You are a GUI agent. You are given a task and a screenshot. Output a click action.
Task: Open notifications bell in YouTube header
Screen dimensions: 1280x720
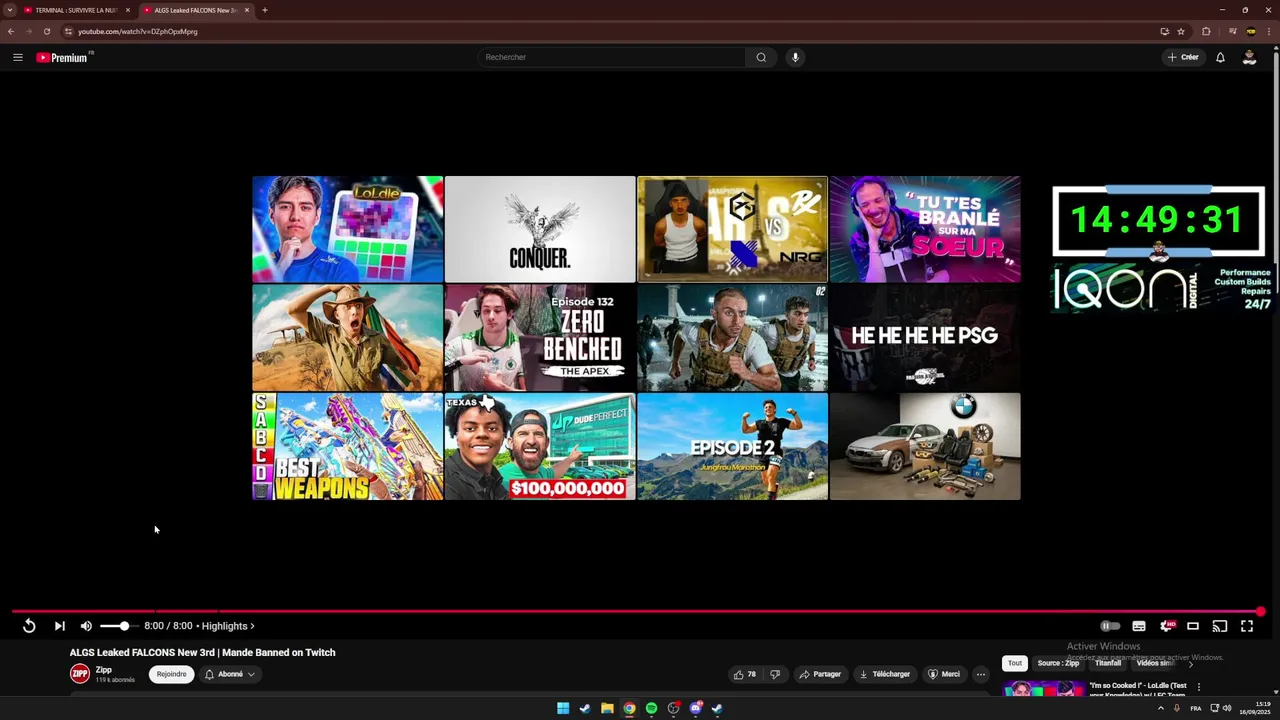(1220, 57)
